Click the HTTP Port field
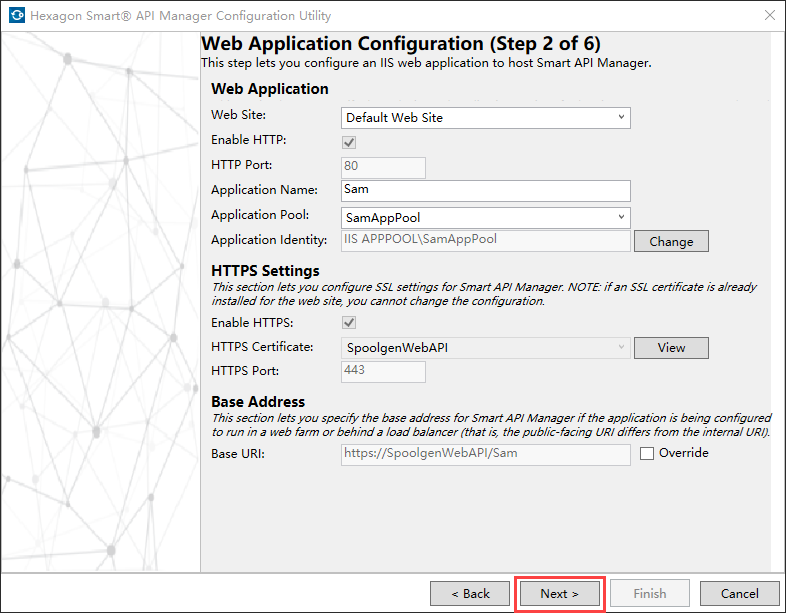Screen dimensions: 786x613 point(383,167)
